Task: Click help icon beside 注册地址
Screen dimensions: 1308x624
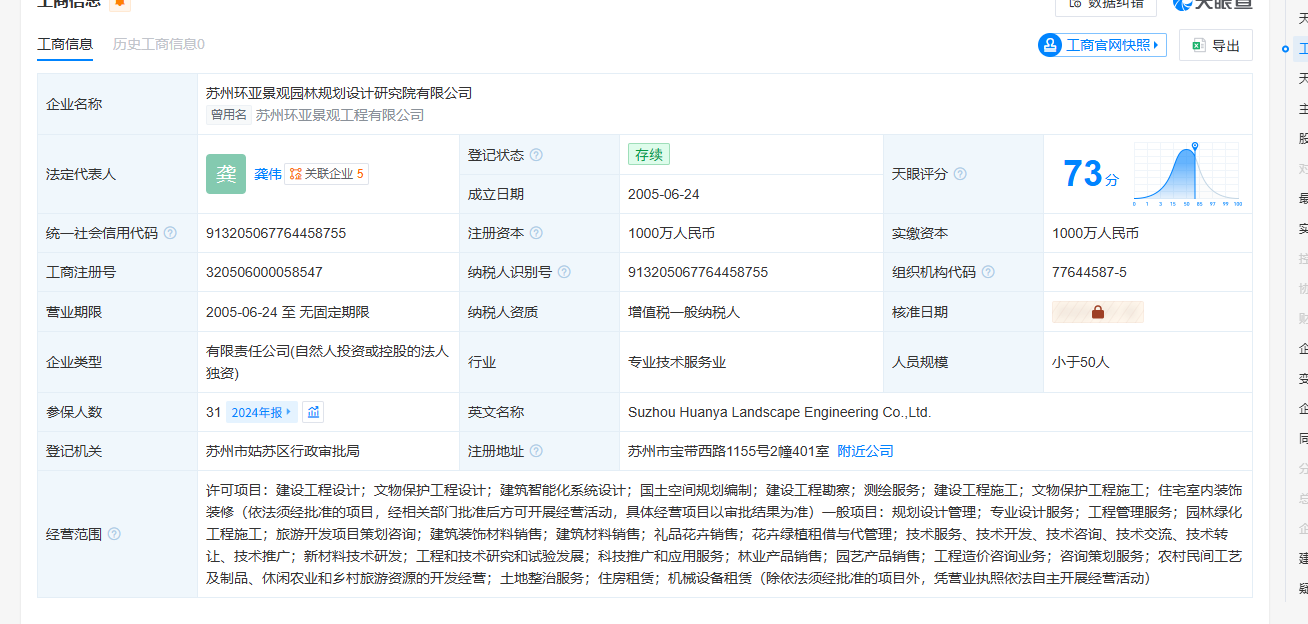Action: pyautogui.click(x=536, y=451)
